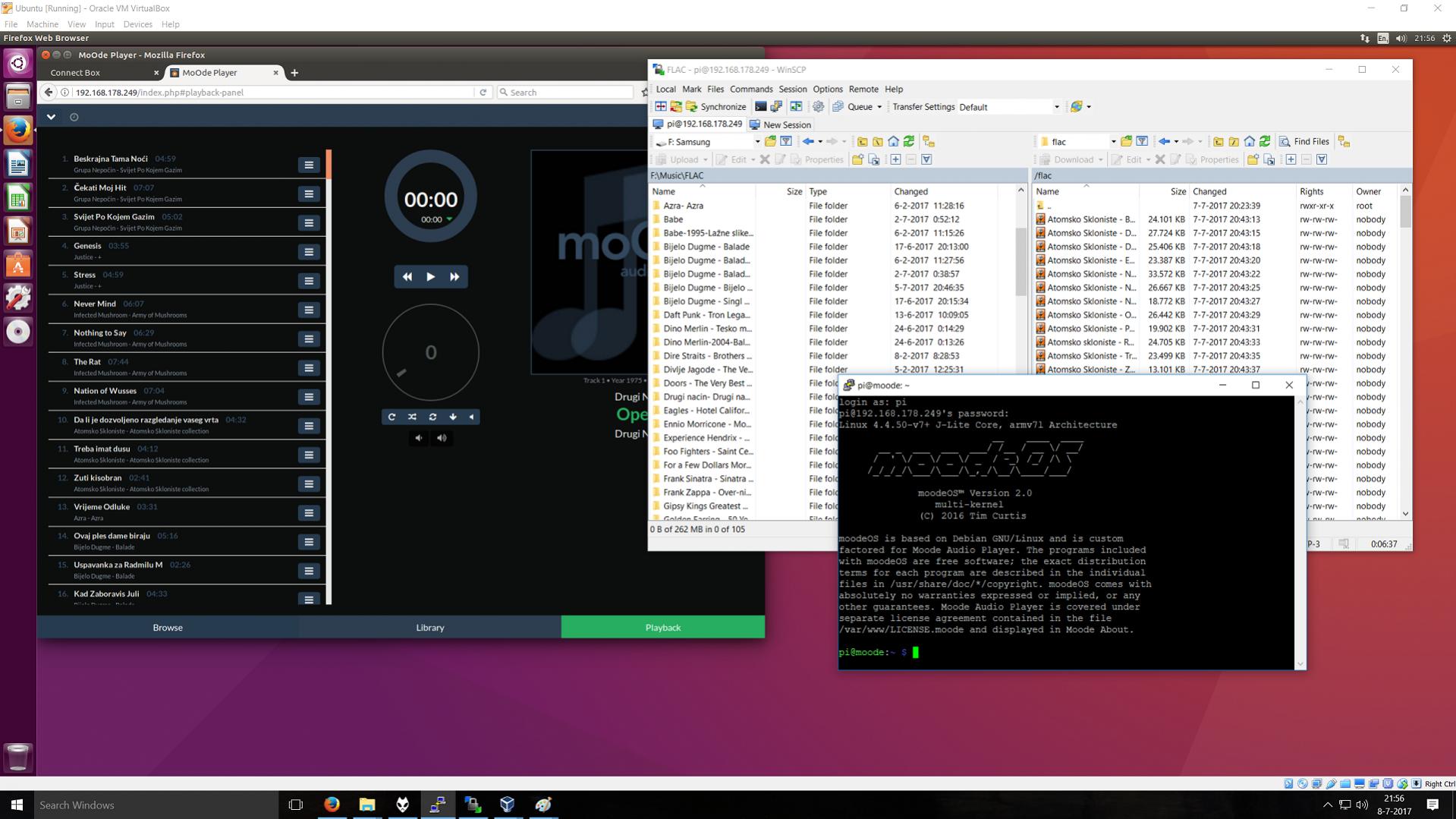This screenshot has width=1456, height=819.
Task: Open menu for track Genesis
Action: pos(309,252)
